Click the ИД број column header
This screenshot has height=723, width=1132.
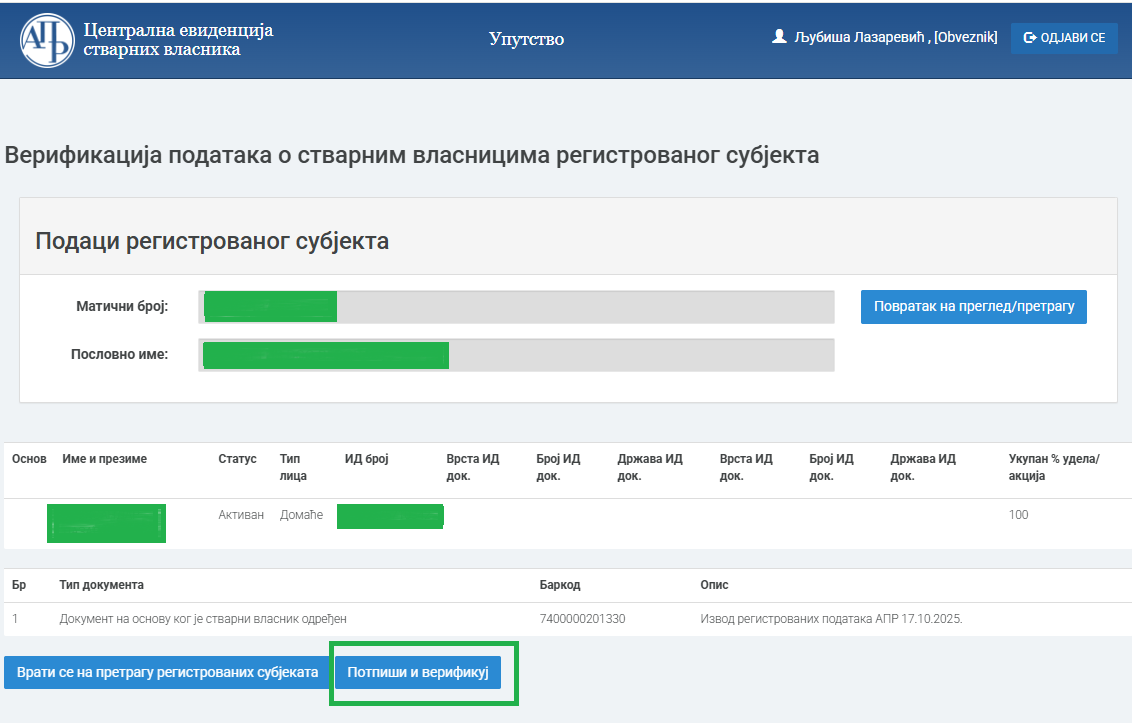click(x=367, y=459)
